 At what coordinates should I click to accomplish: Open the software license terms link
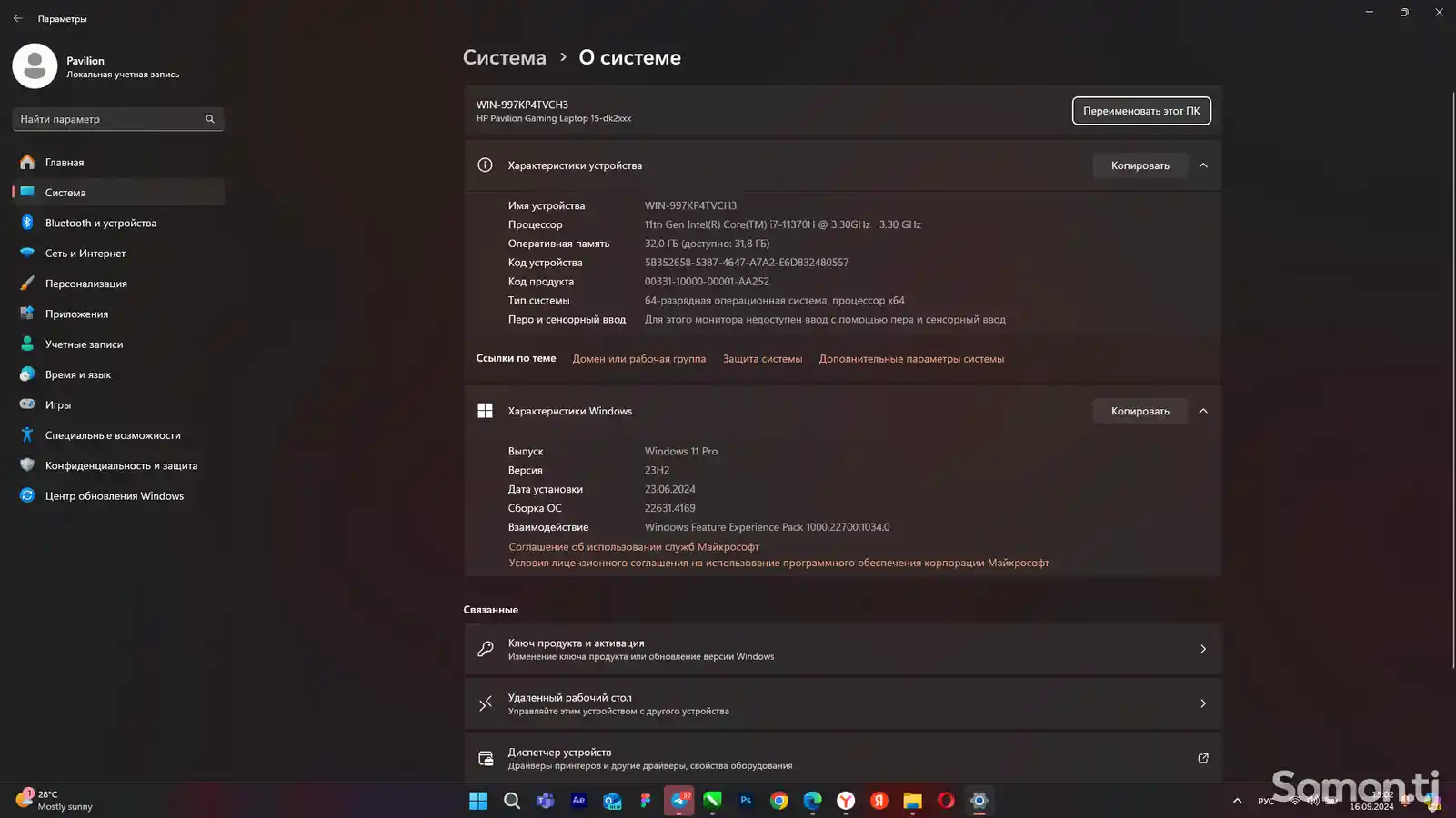point(778,563)
